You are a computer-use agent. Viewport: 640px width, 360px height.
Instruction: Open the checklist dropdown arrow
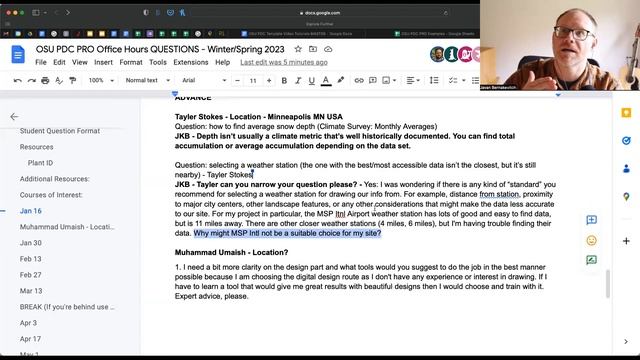coord(464,80)
